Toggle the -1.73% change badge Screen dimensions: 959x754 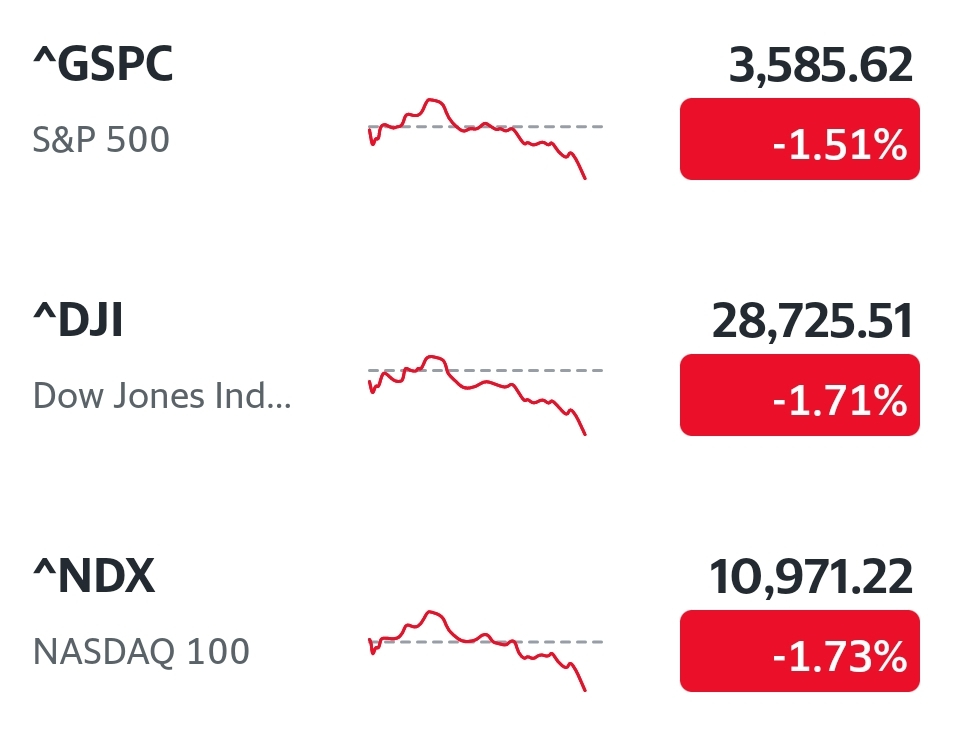coord(800,651)
